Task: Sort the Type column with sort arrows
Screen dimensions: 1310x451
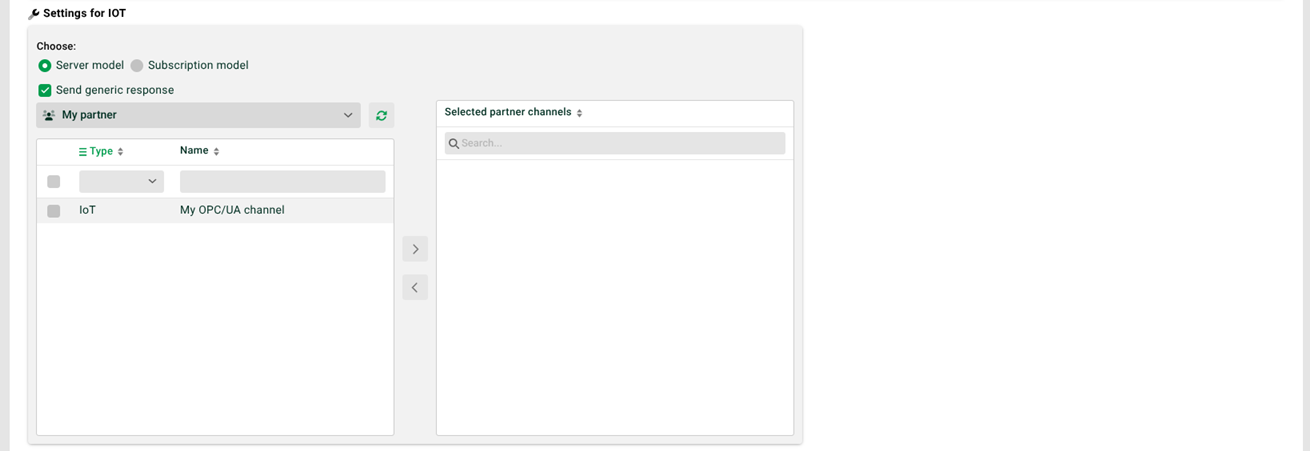Action: pyautogui.click(x=120, y=152)
